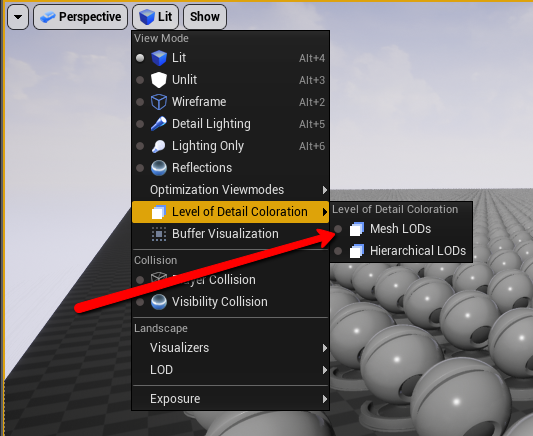Viewport: 533px width, 436px height.
Task: Expand the Exposure submenu arrow
Action: point(325,399)
